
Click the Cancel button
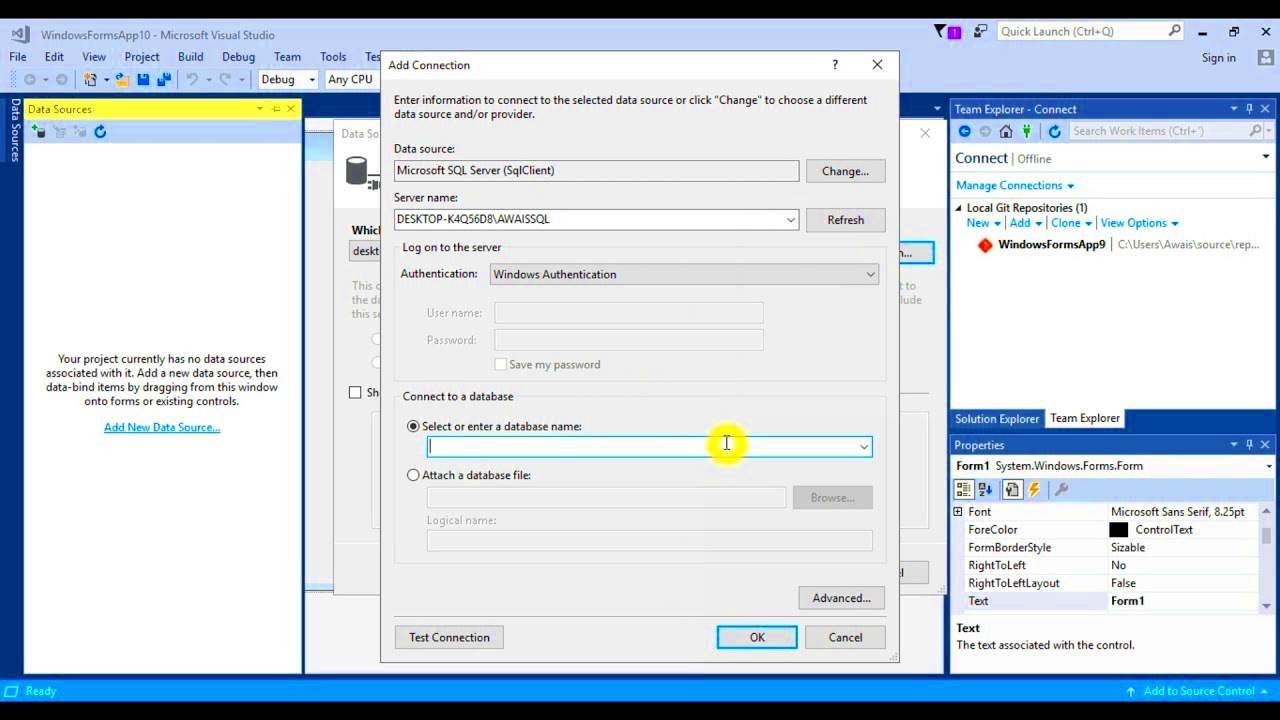pos(845,637)
